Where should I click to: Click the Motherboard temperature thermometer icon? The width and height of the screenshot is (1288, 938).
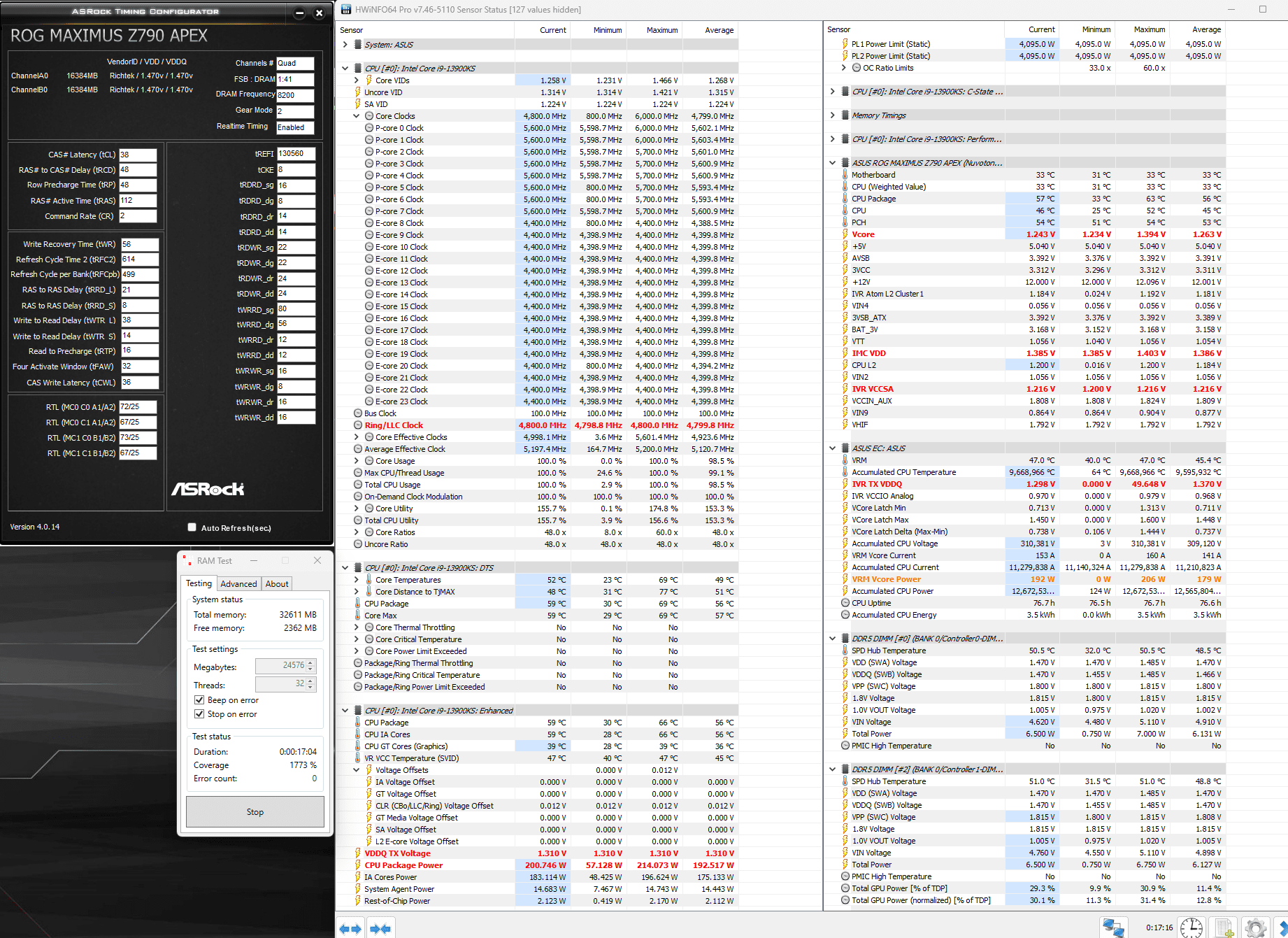(845, 175)
